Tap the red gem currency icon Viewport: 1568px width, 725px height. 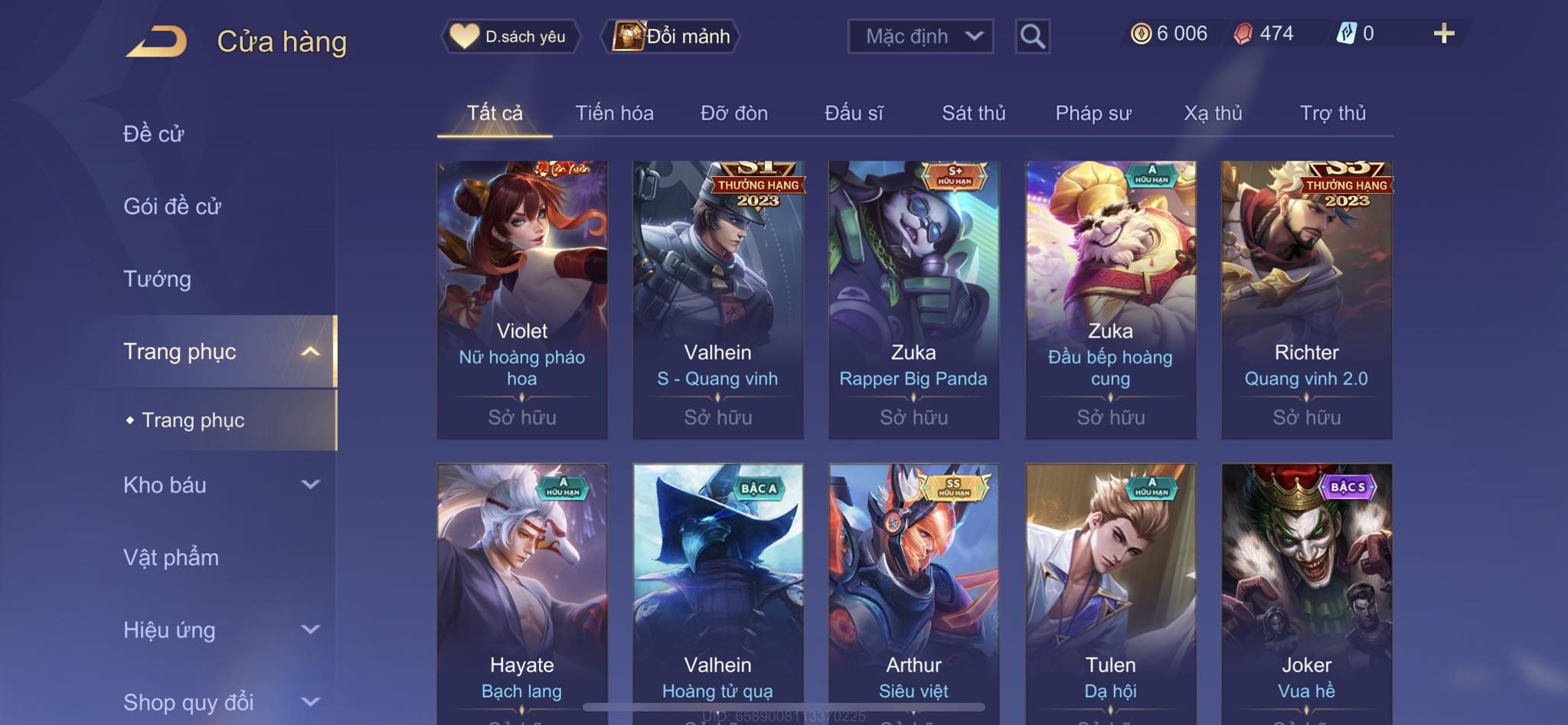click(1243, 34)
